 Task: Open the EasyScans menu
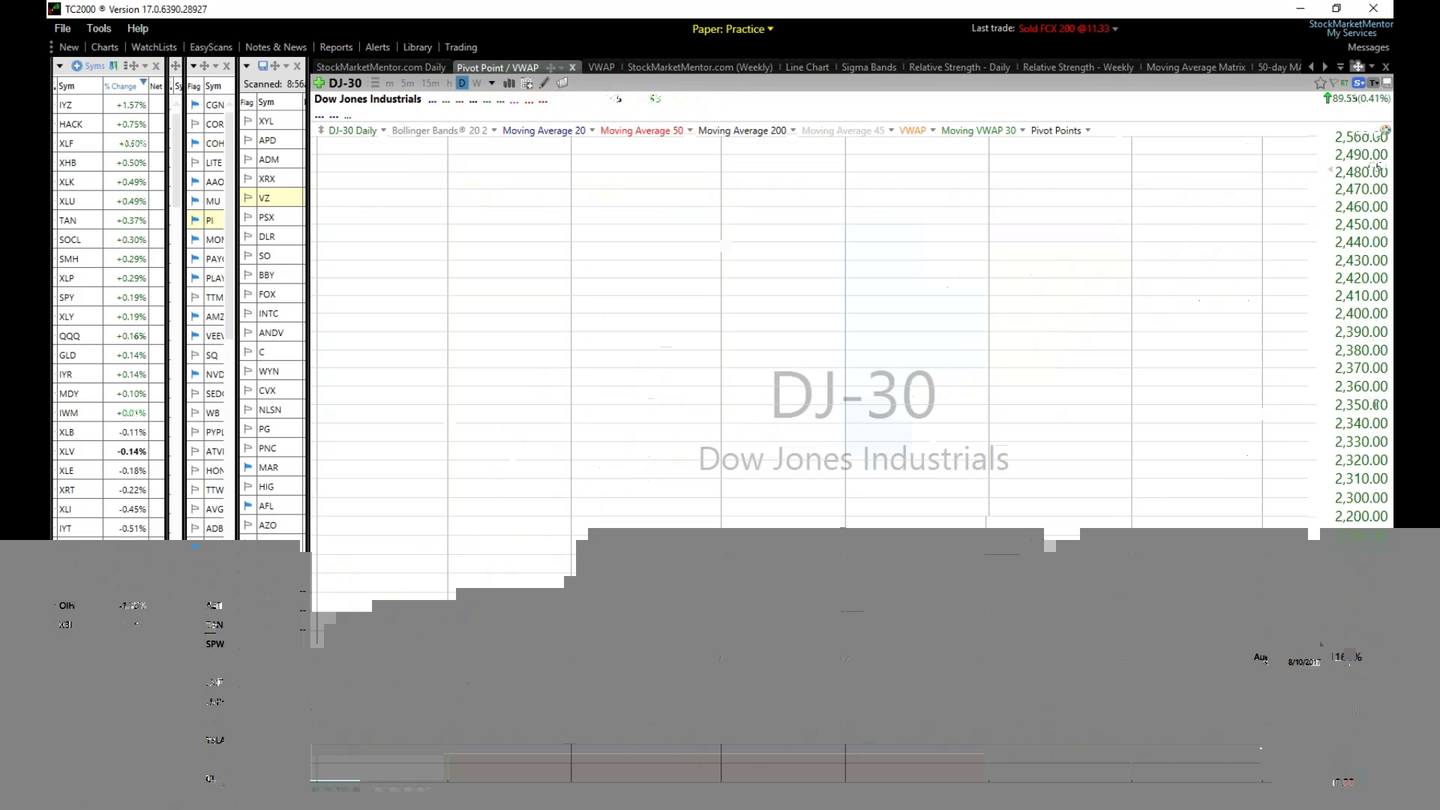pyautogui.click(x=211, y=47)
